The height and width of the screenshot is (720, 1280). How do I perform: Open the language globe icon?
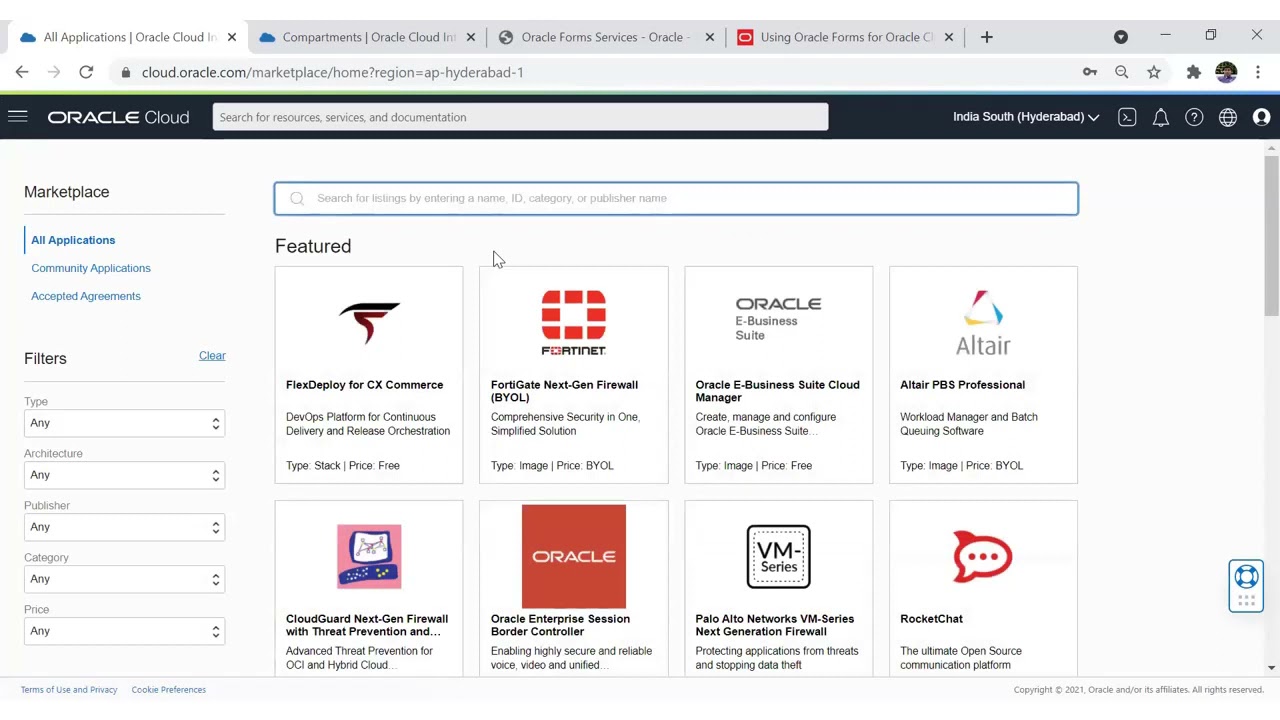(x=1228, y=117)
